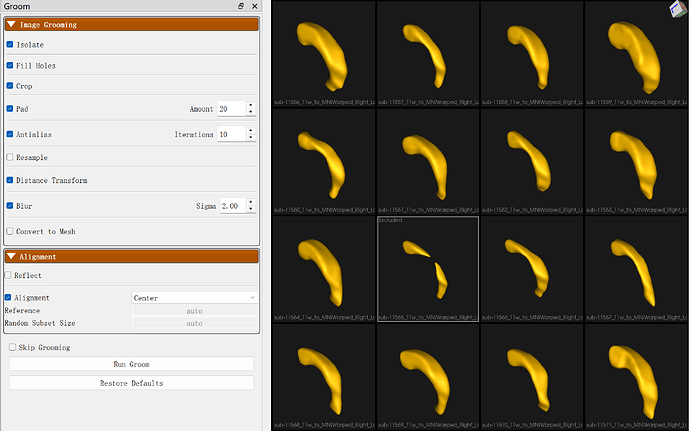
Task: Increase Antialias Iterations with up arrow
Action: [x=251, y=131]
